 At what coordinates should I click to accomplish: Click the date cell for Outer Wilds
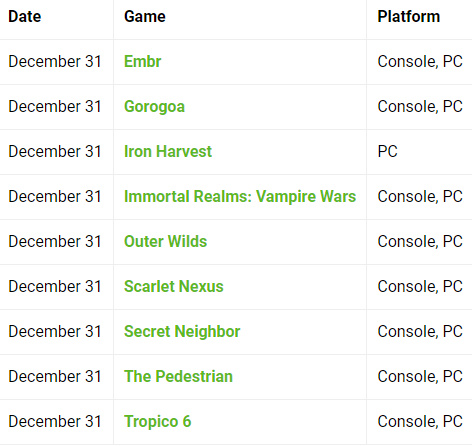click(55, 242)
